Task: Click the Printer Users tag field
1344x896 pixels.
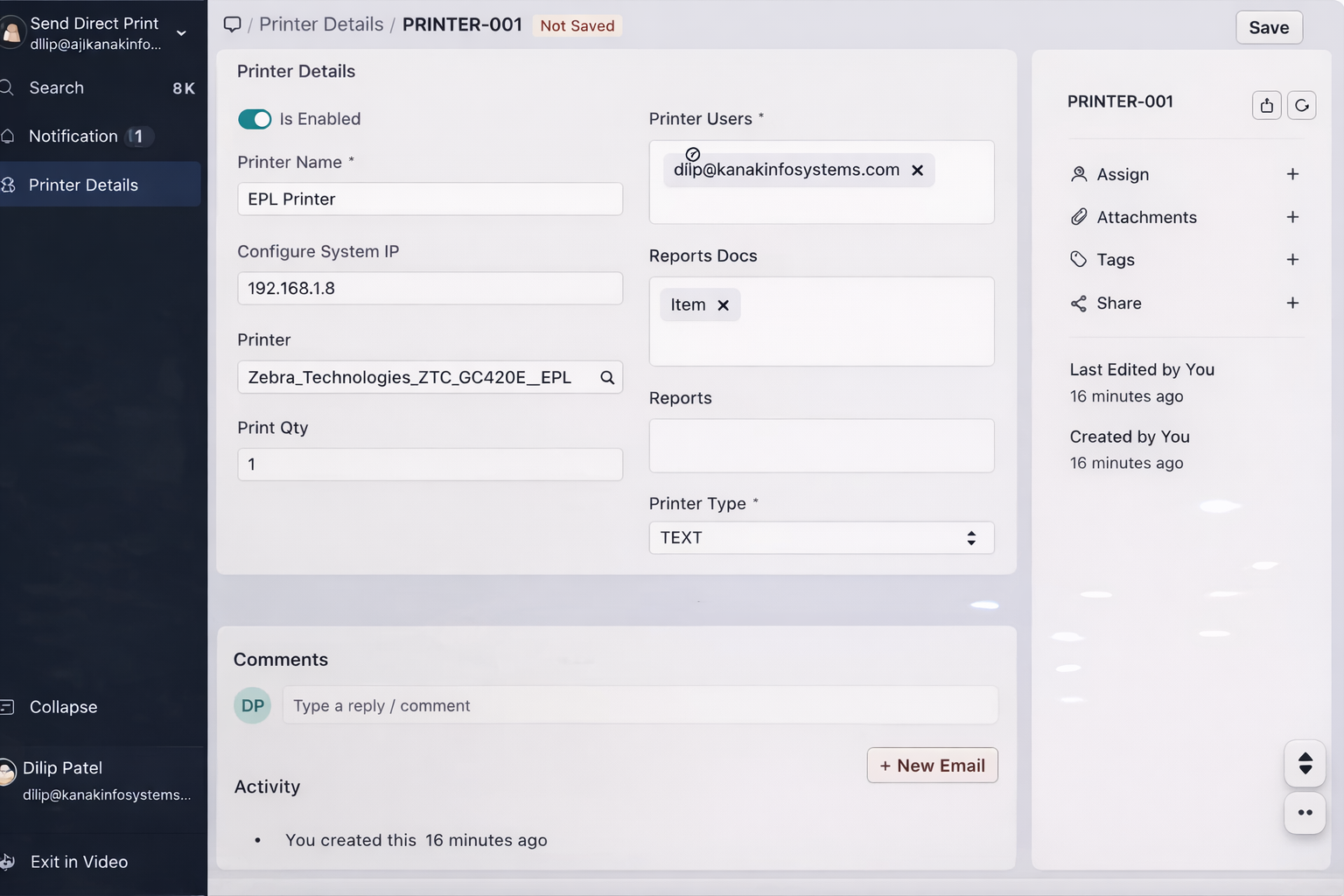Action: tap(822, 182)
